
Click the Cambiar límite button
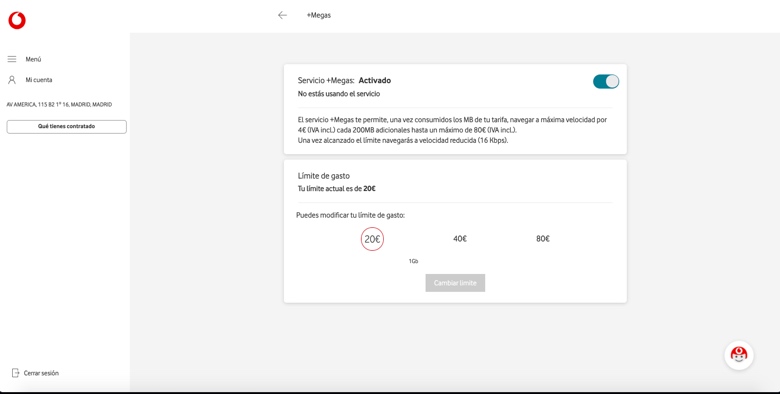[x=455, y=283]
